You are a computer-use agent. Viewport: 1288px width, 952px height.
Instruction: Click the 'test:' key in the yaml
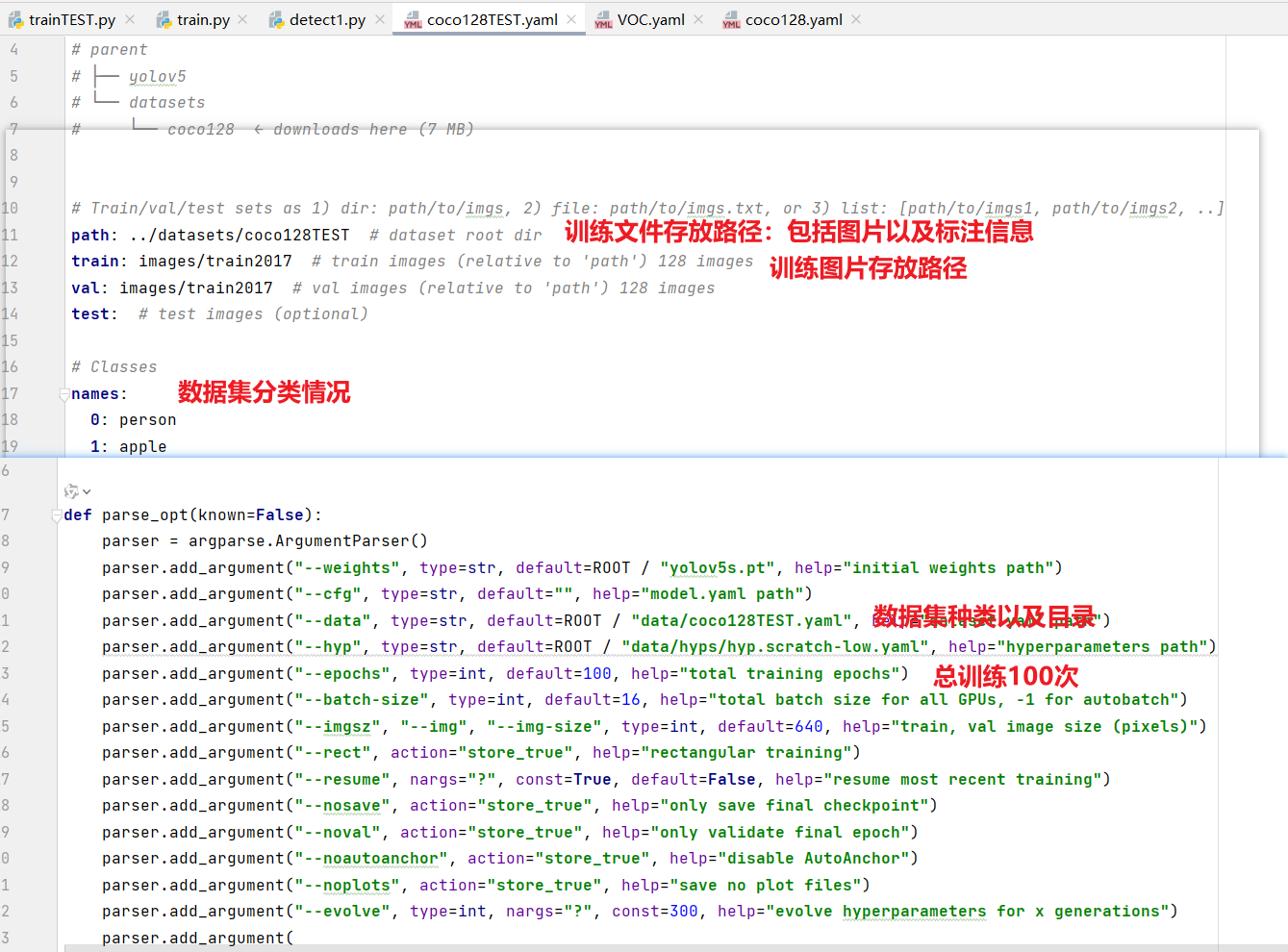94,314
